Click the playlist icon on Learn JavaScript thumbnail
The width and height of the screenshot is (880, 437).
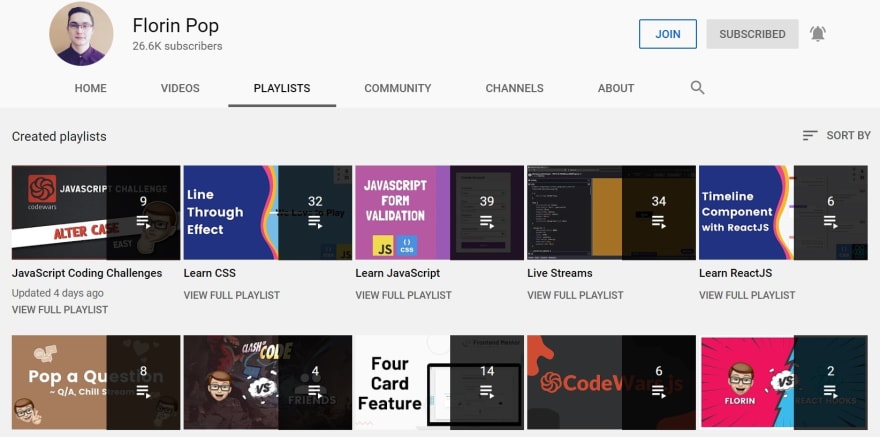pos(487,221)
